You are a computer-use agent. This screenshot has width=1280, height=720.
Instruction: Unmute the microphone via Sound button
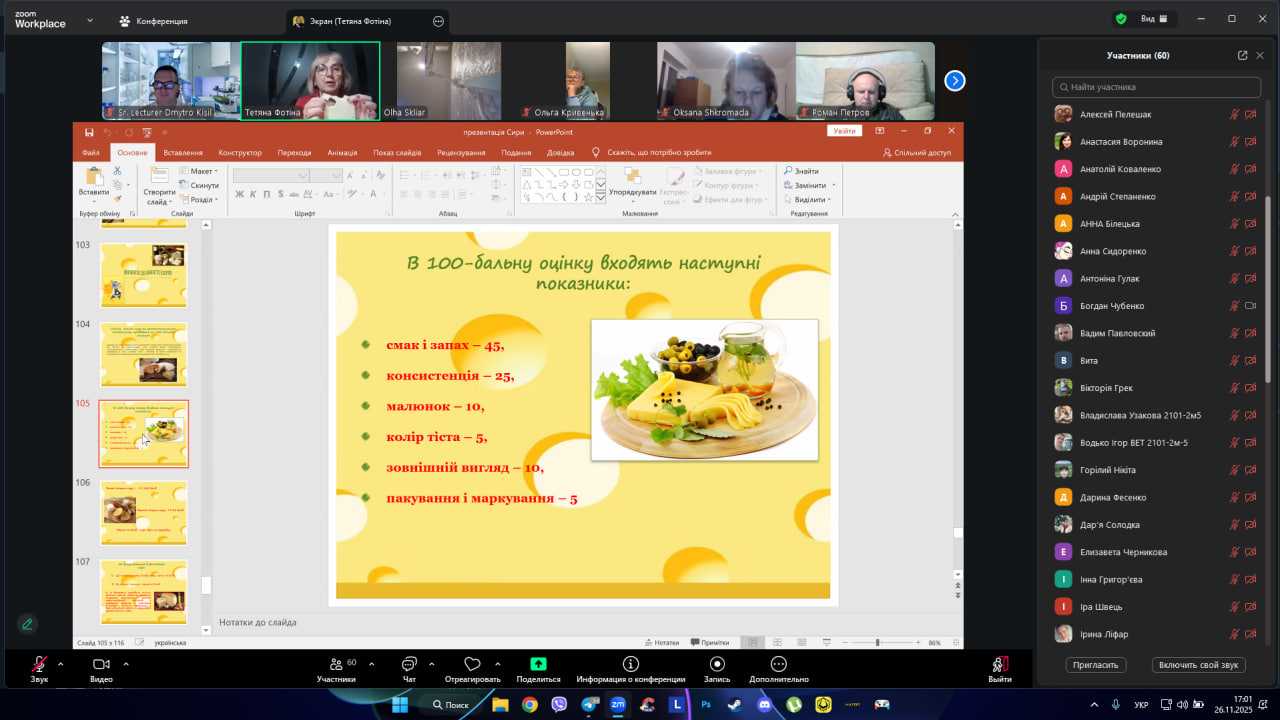click(39, 664)
